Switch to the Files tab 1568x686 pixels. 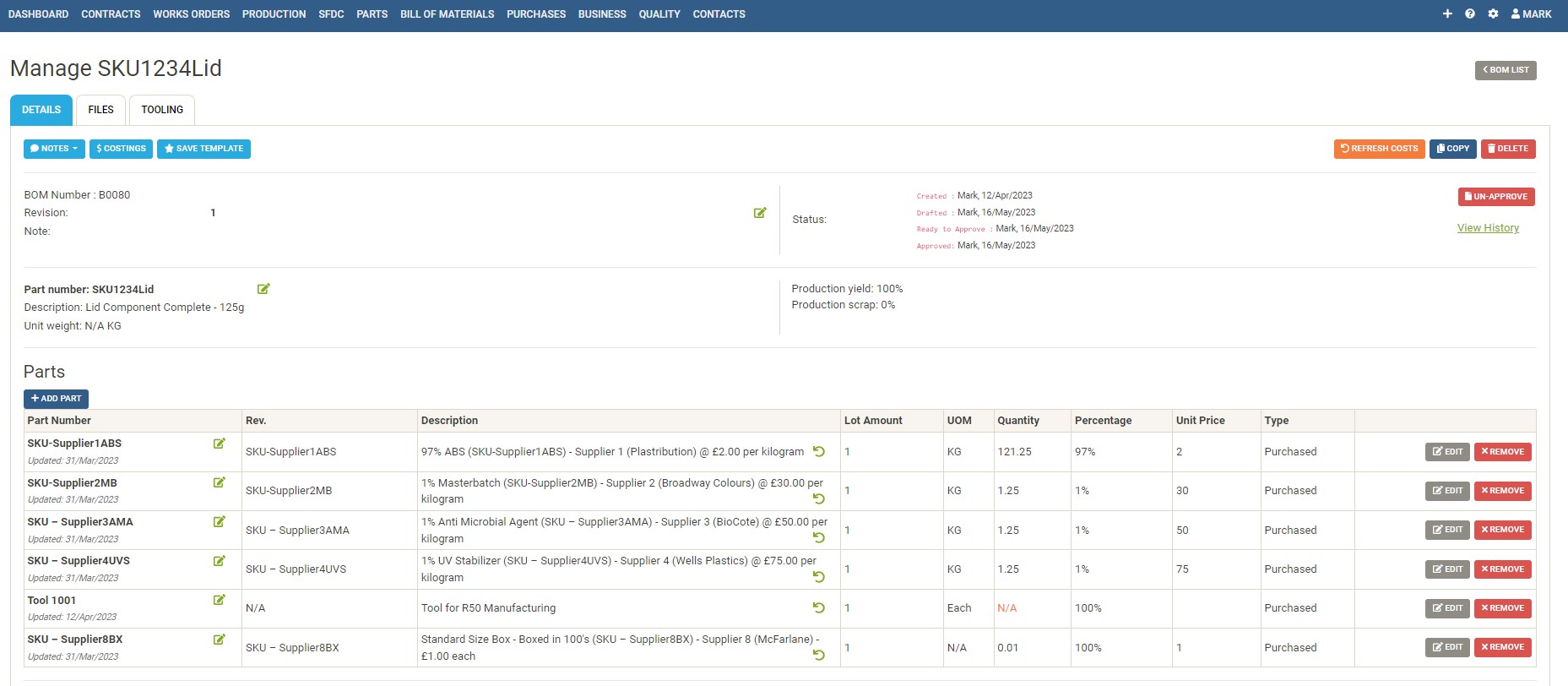point(100,110)
